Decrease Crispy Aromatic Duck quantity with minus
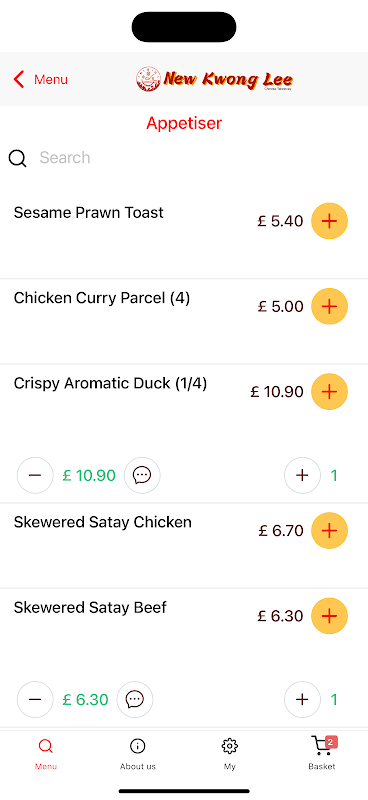 pos(35,476)
